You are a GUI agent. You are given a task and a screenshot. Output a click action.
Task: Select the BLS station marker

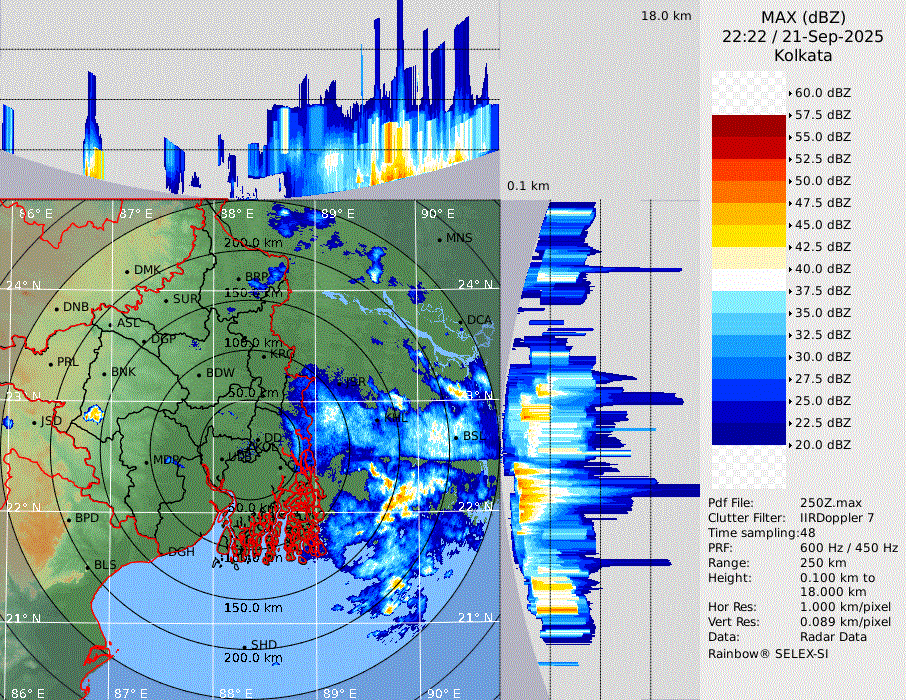[88, 567]
